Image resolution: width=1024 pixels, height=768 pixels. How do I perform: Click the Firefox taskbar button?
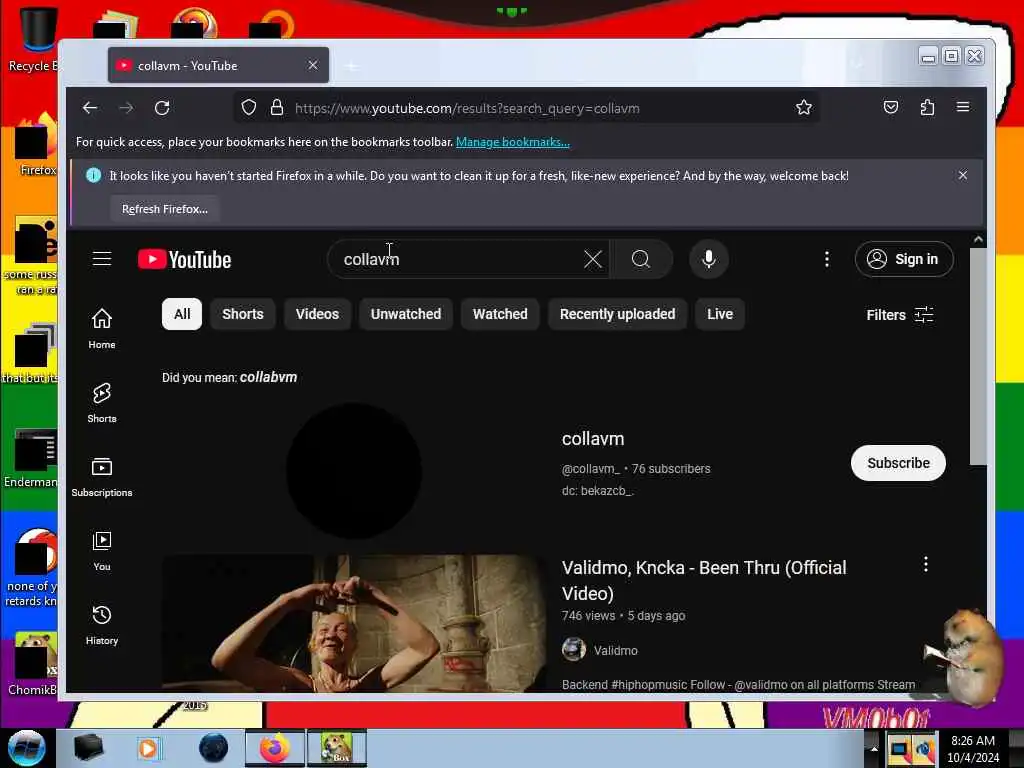pyautogui.click(x=275, y=748)
